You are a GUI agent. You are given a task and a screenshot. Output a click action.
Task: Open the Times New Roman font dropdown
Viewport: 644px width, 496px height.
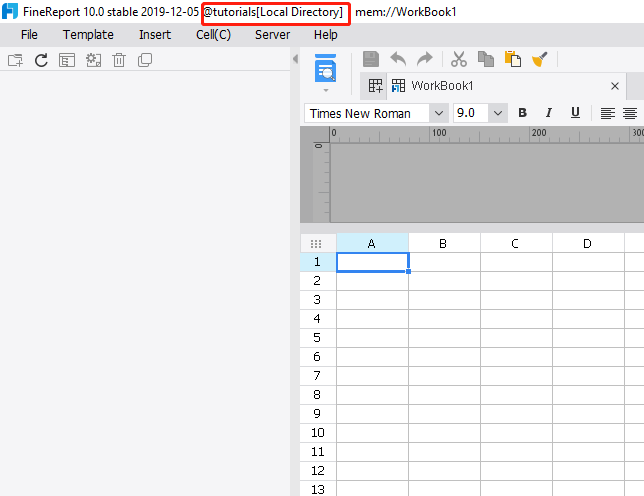(439, 113)
